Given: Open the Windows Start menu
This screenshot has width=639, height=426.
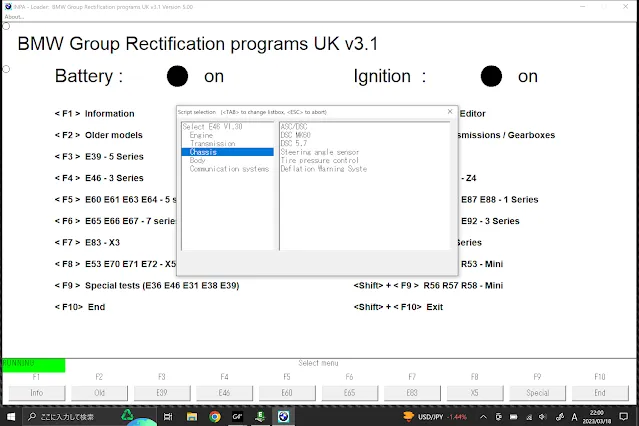Looking at the screenshot, I should coord(11,417).
